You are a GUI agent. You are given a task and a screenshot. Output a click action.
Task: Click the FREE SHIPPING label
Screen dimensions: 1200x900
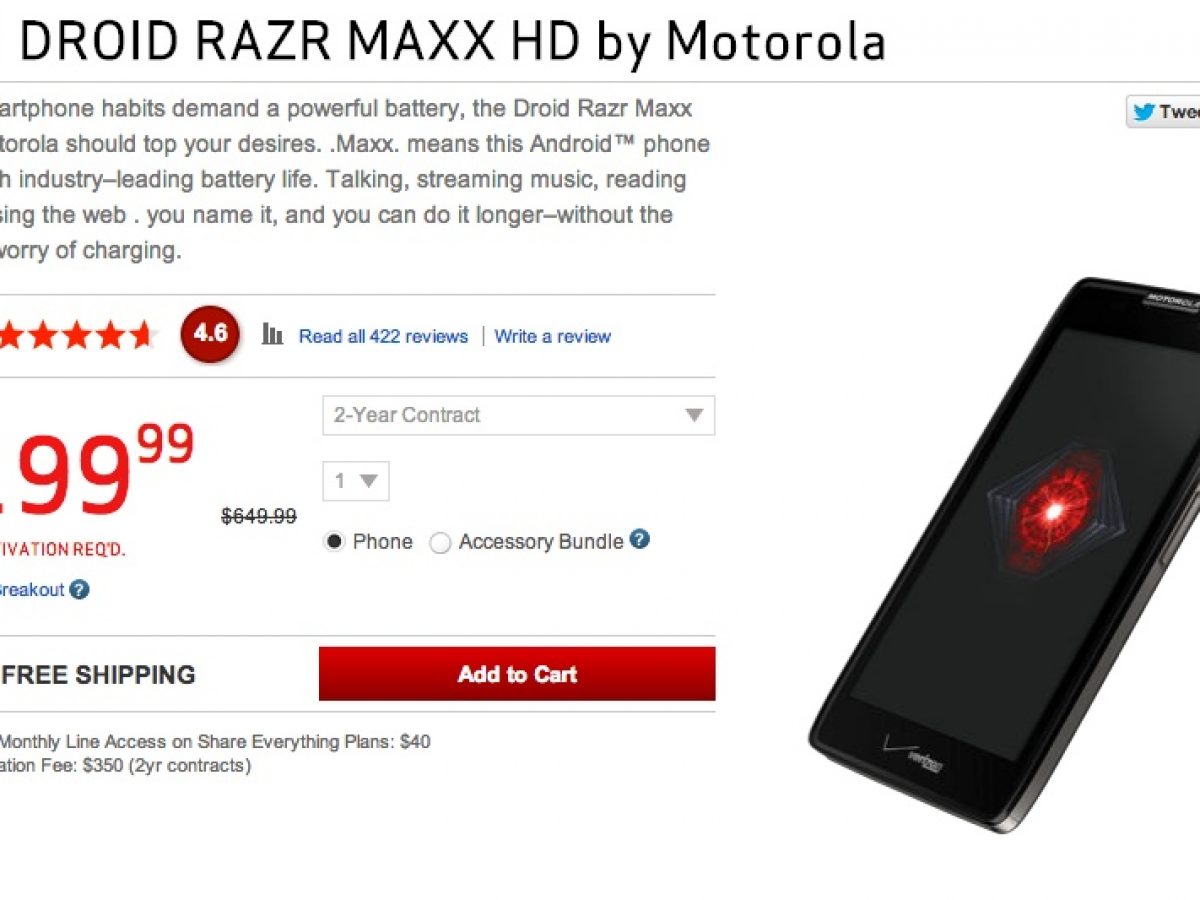pyautogui.click(x=98, y=675)
